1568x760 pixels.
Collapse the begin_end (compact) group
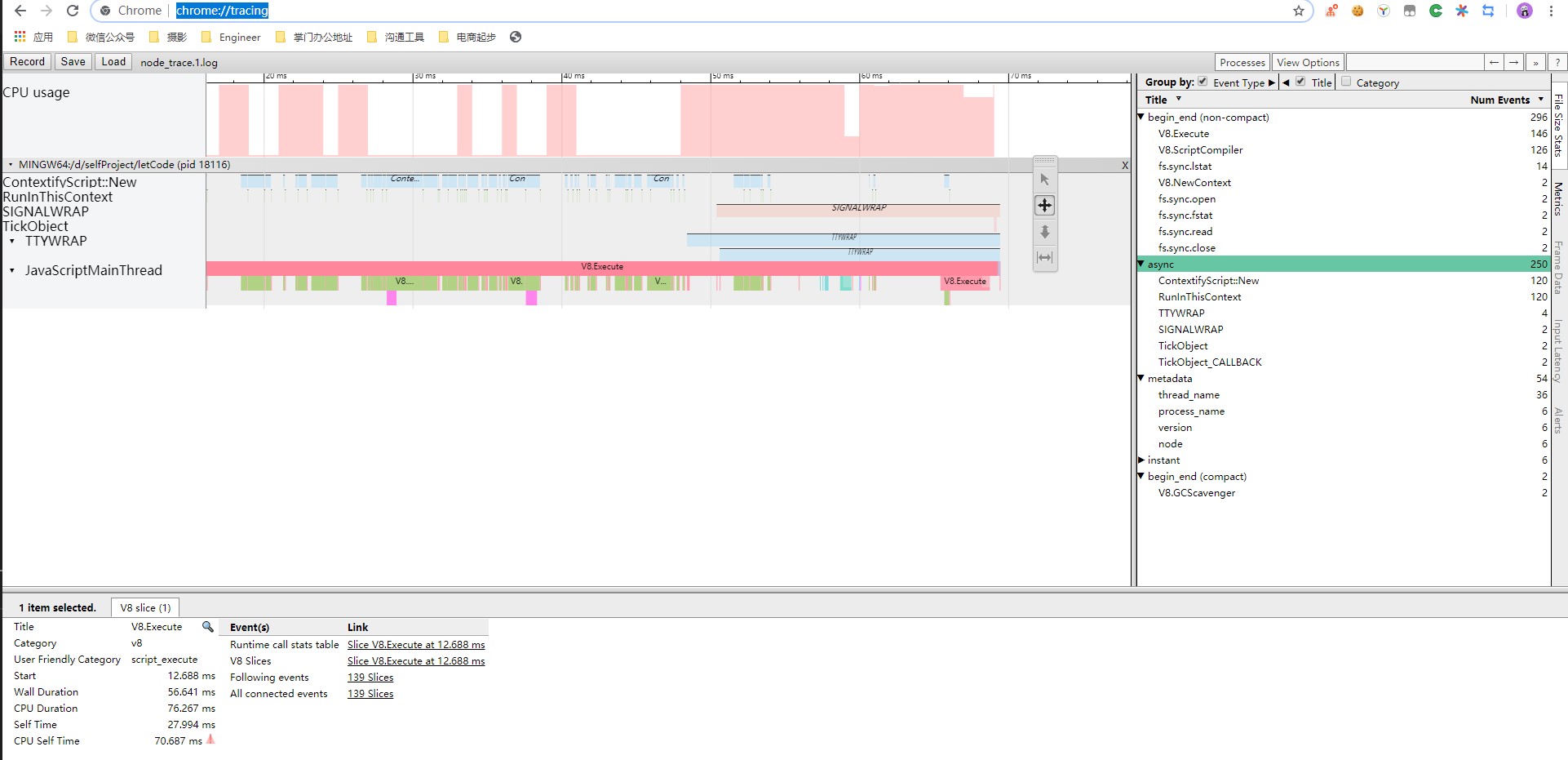point(1141,476)
